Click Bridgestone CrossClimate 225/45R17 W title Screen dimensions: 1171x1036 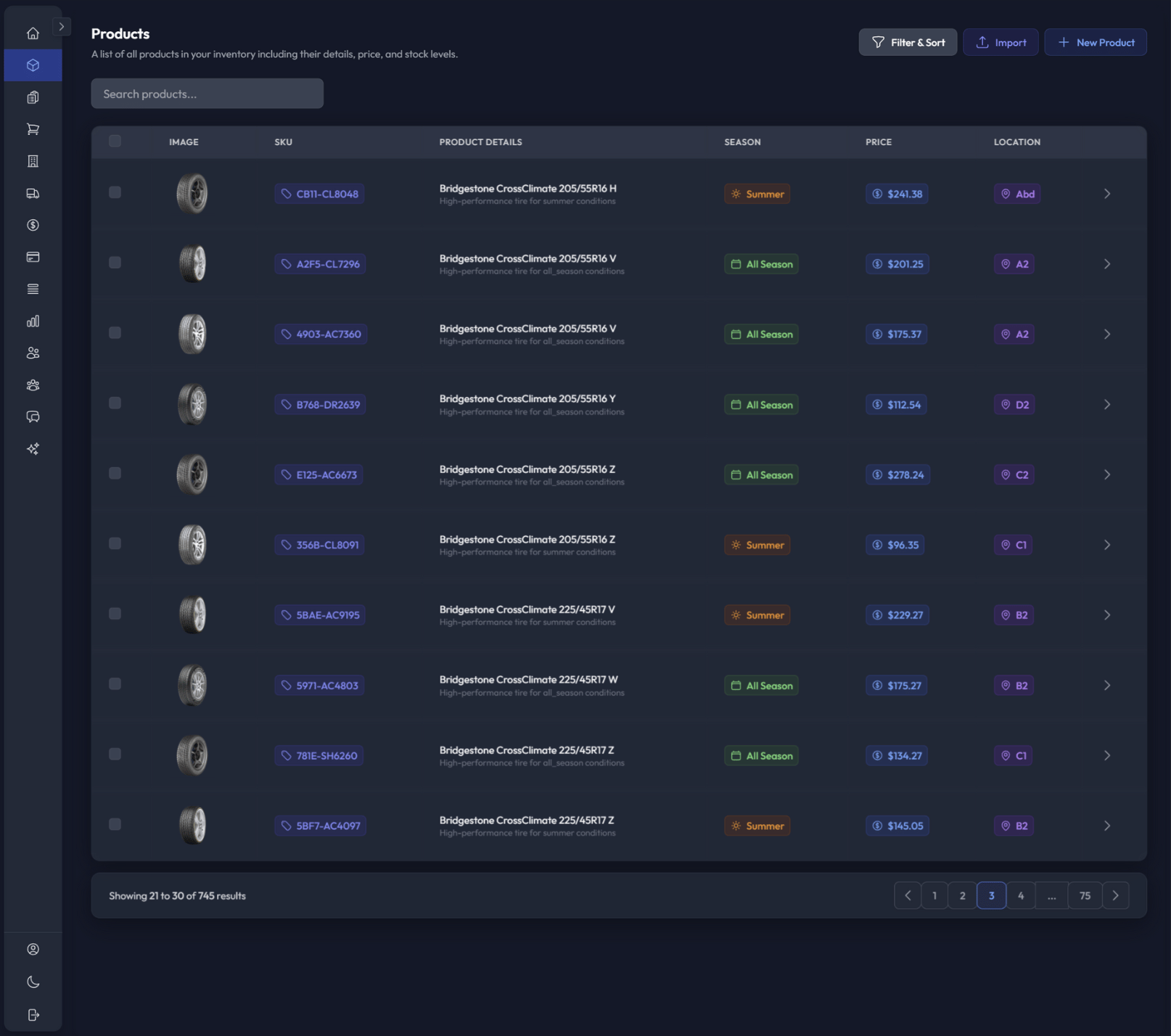pyautogui.click(x=529, y=680)
